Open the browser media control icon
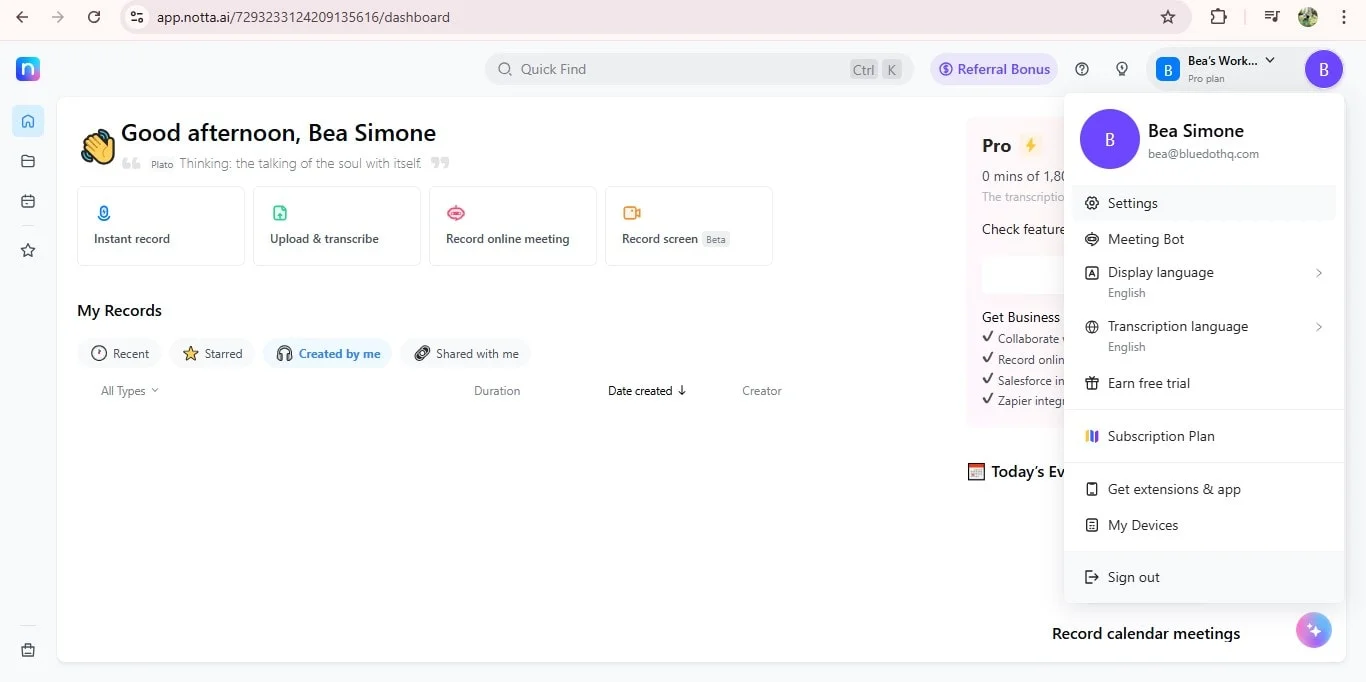 (1271, 17)
